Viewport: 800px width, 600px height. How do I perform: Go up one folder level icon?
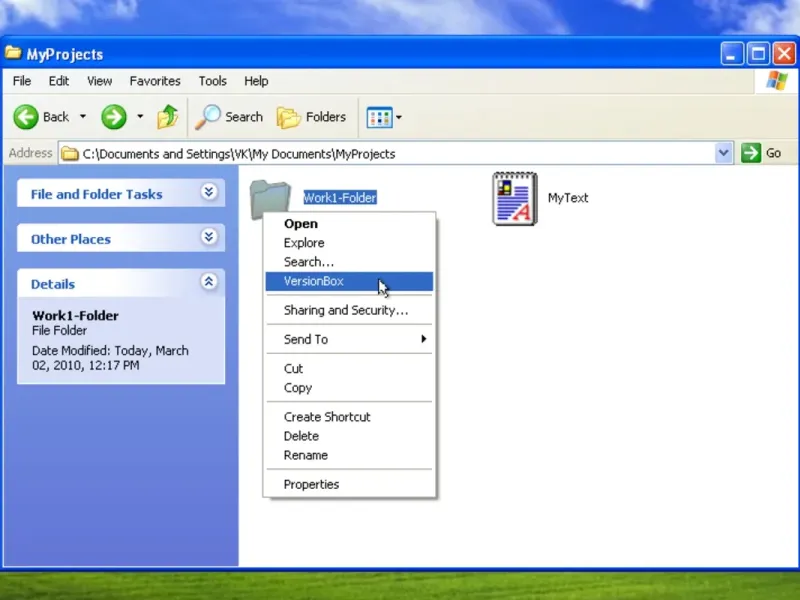tap(167, 117)
